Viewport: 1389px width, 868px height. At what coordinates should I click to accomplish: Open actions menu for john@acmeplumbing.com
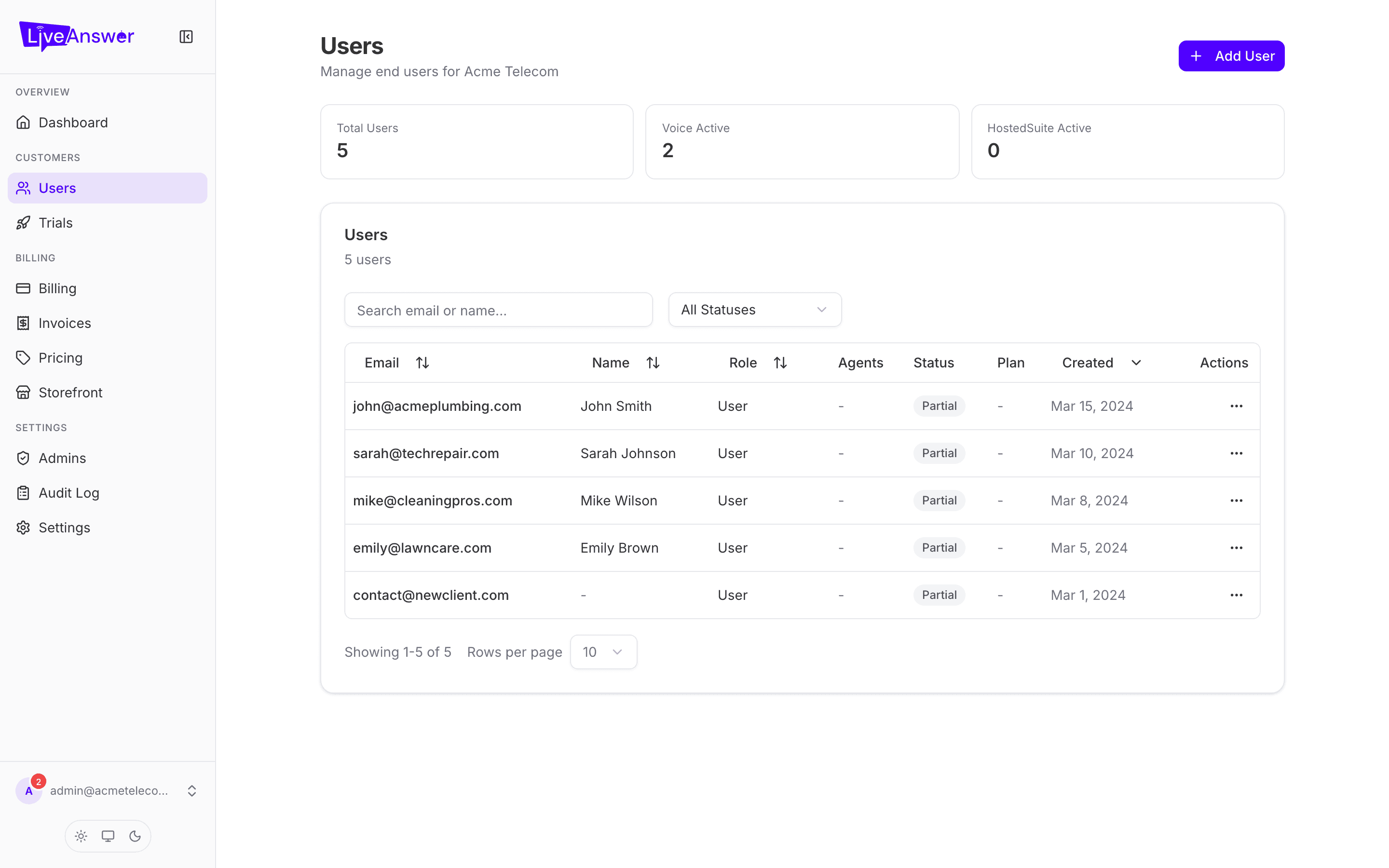[x=1236, y=406]
